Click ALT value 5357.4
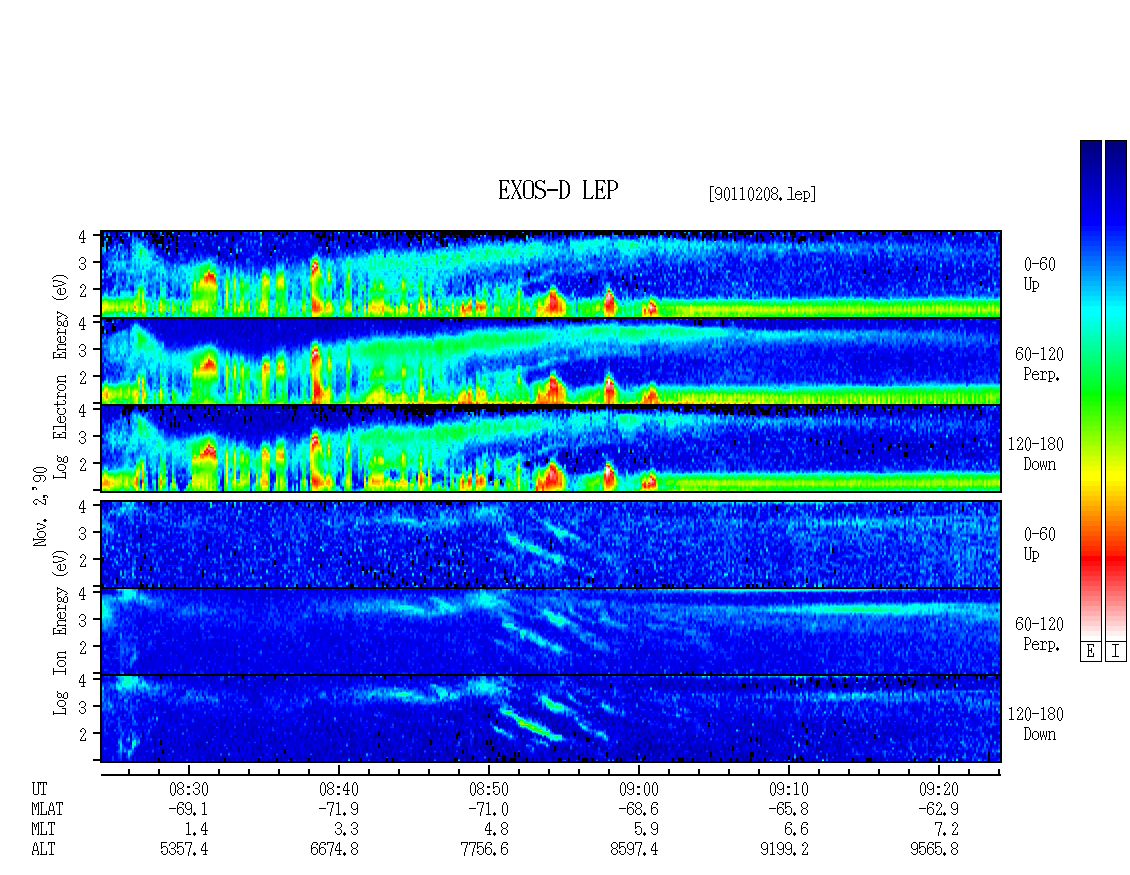The height and width of the screenshot is (875, 1130). (184, 849)
